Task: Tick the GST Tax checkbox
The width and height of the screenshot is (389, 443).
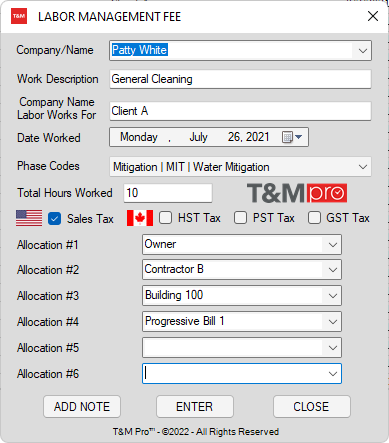Action: [314, 218]
